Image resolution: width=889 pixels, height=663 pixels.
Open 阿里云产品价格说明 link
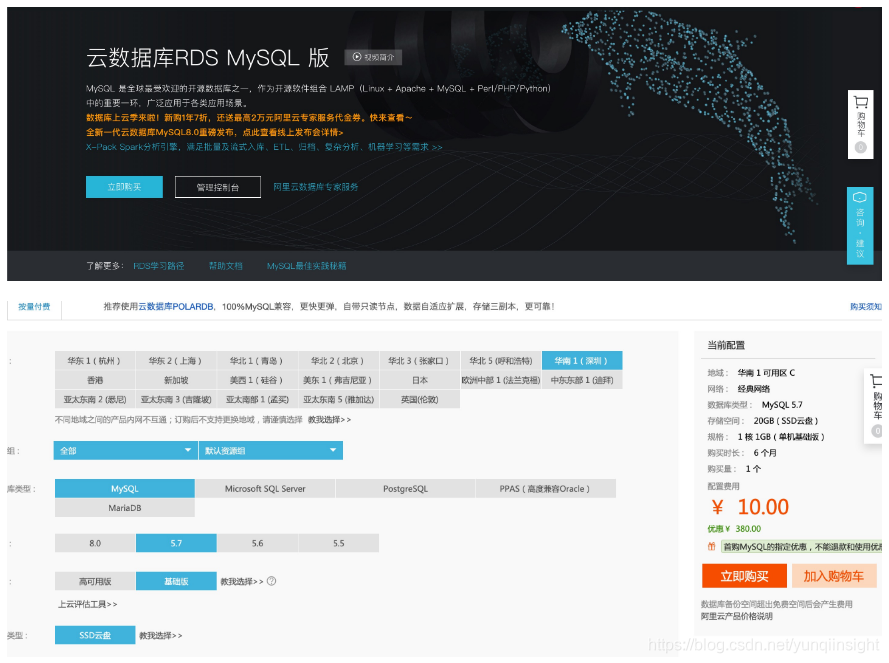click(x=736, y=616)
